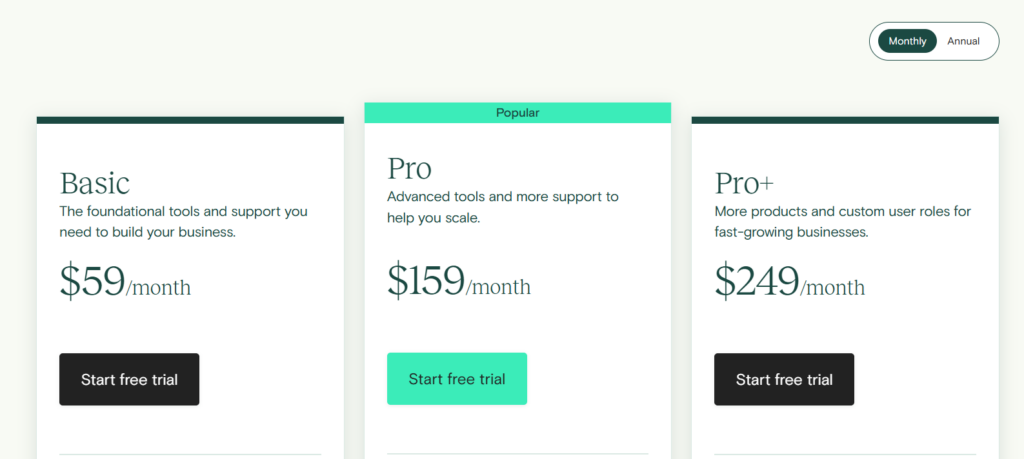Click the Pro plan's advanced tools description
The image size is (1024, 459).
pyautogui.click(x=503, y=206)
